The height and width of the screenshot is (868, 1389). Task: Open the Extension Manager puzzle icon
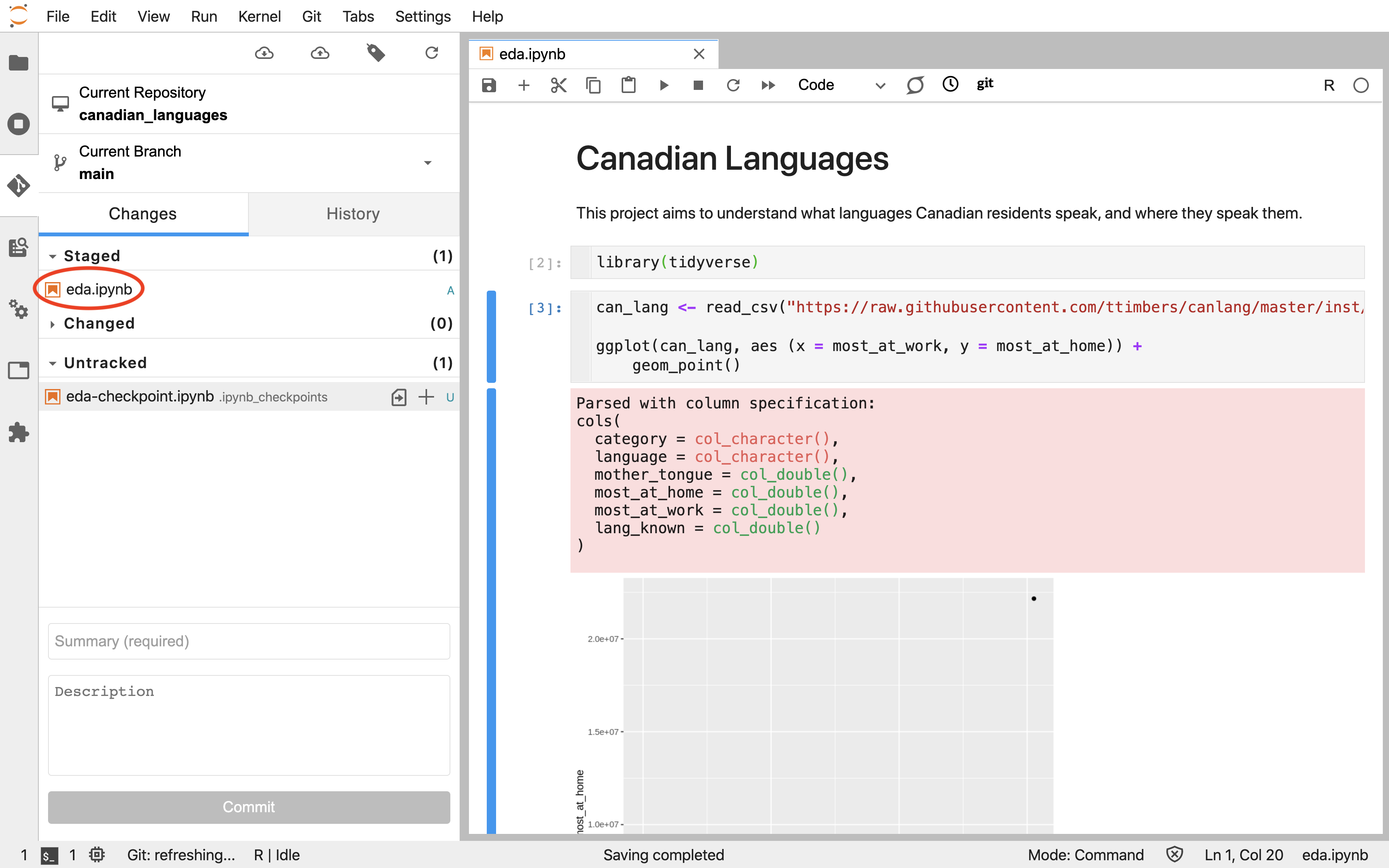[x=18, y=432]
